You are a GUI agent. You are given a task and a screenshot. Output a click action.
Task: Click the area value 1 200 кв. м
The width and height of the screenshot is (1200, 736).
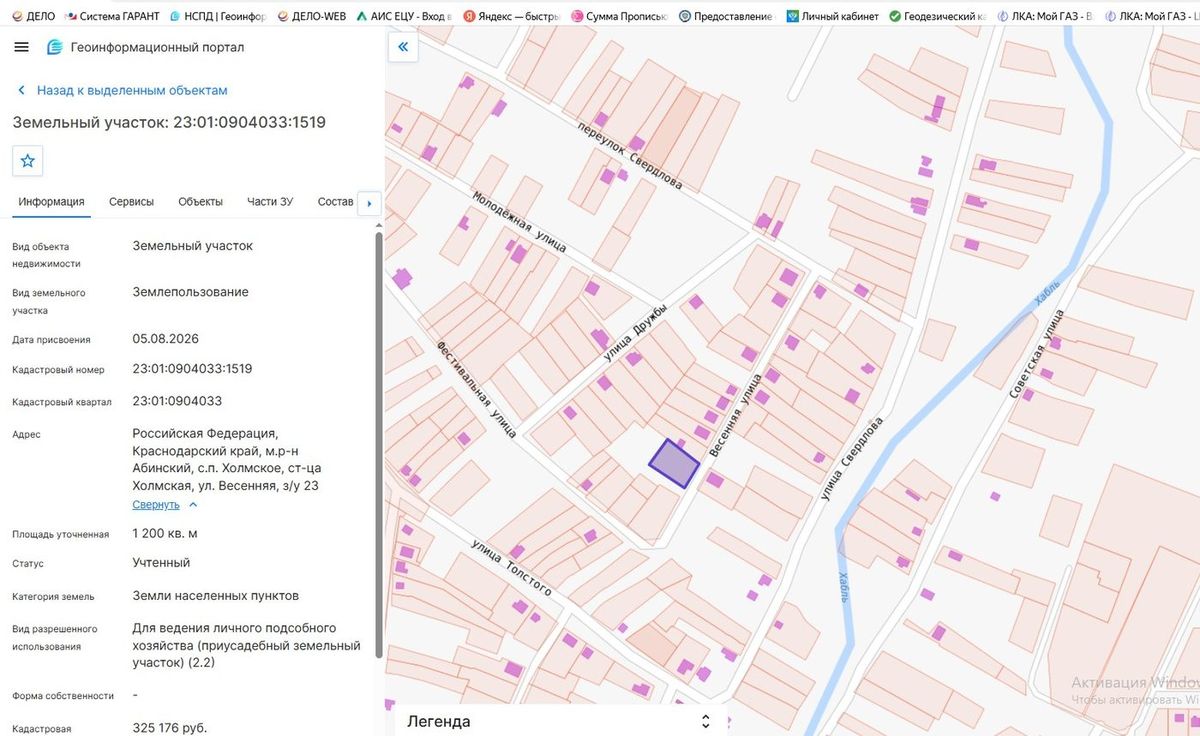[165, 533]
